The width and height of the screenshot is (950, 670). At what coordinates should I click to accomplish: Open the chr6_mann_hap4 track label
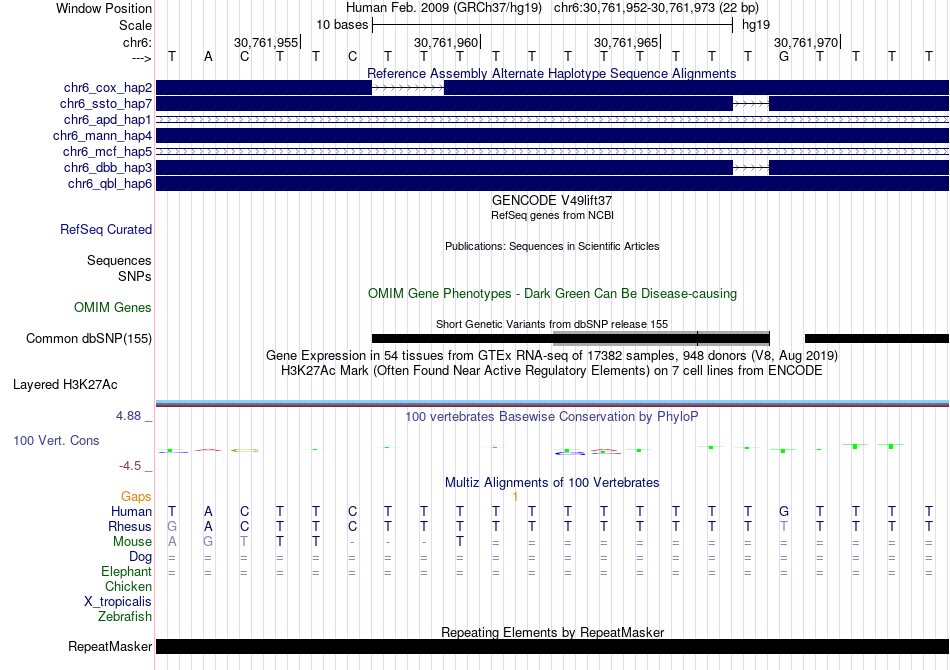[x=102, y=136]
